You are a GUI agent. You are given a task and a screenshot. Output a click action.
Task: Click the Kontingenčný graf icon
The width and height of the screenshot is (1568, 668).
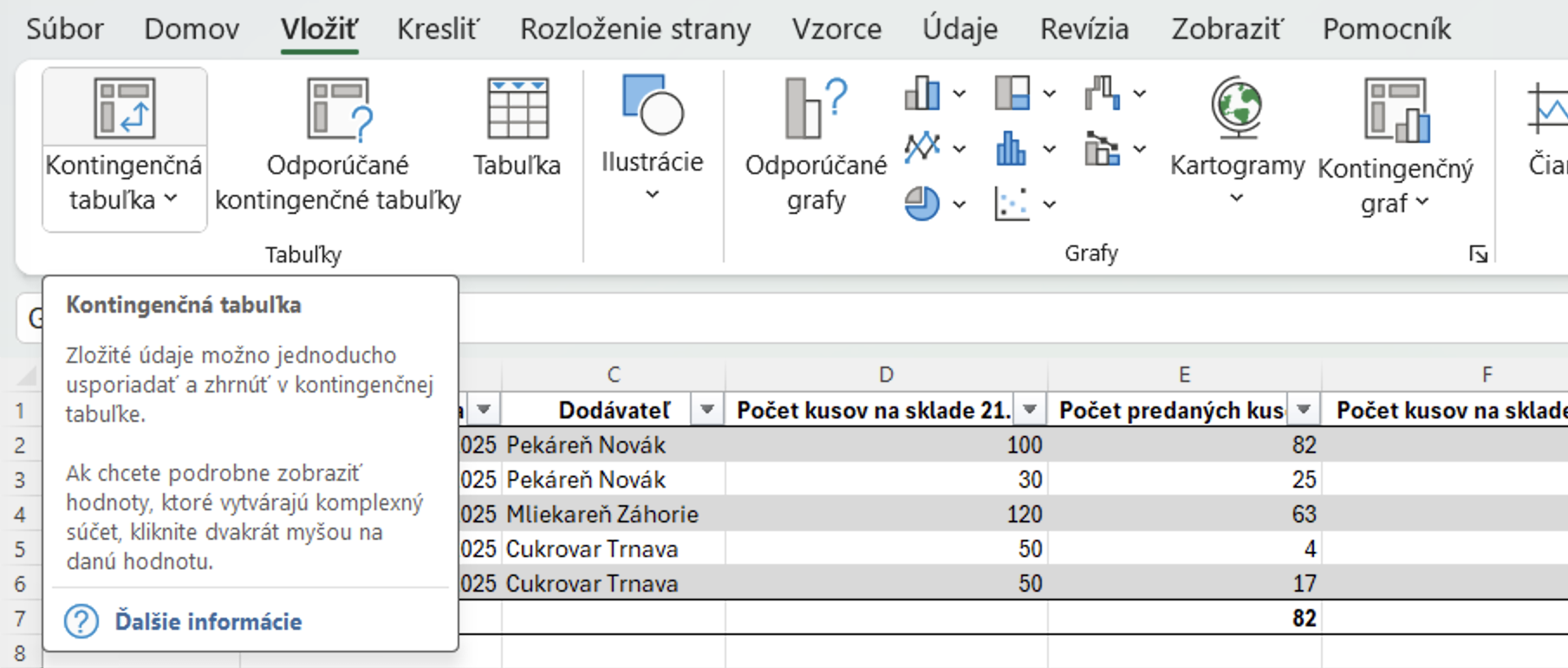(x=1396, y=109)
